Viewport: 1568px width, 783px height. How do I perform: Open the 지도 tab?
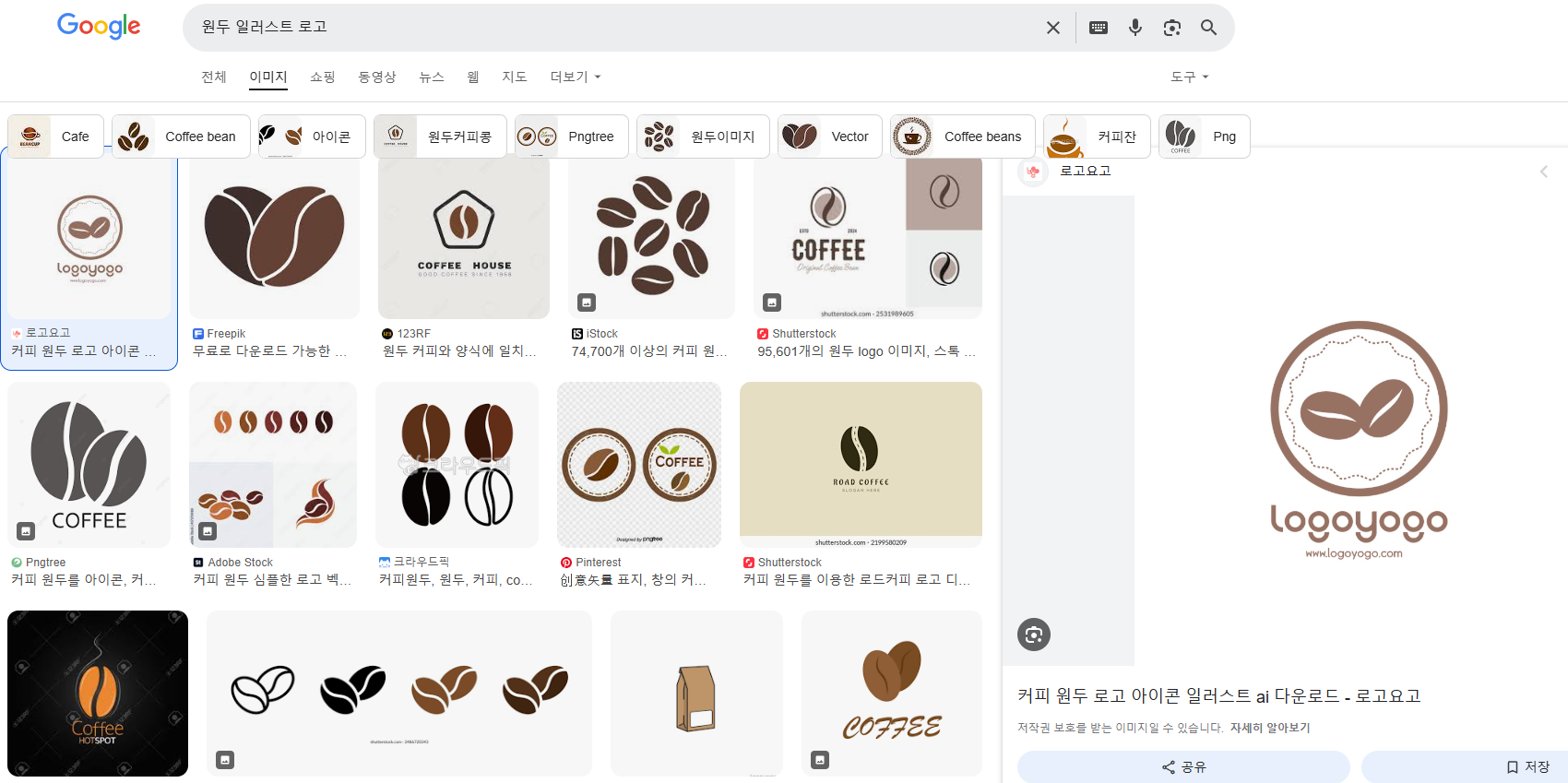pyautogui.click(x=515, y=77)
